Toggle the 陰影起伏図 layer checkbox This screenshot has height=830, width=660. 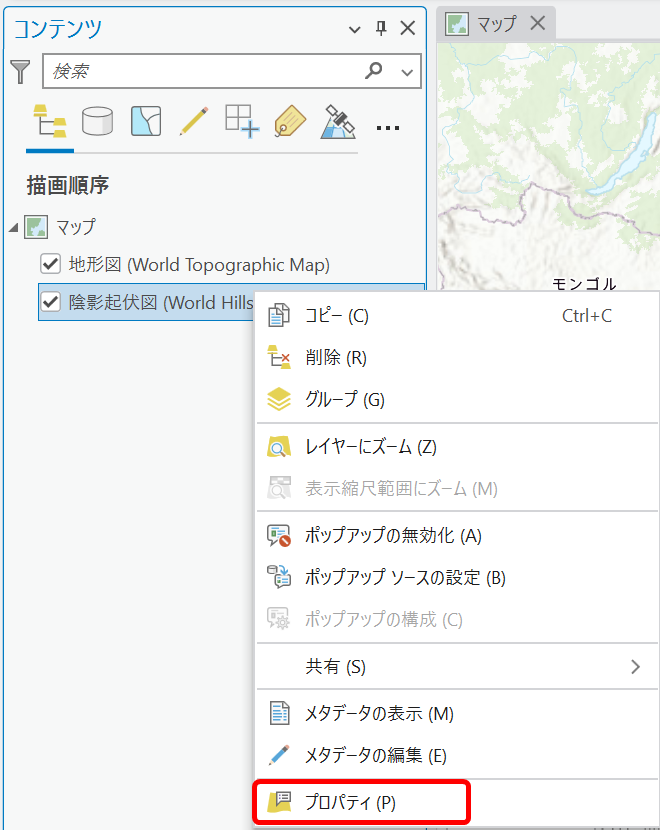click(51, 302)
